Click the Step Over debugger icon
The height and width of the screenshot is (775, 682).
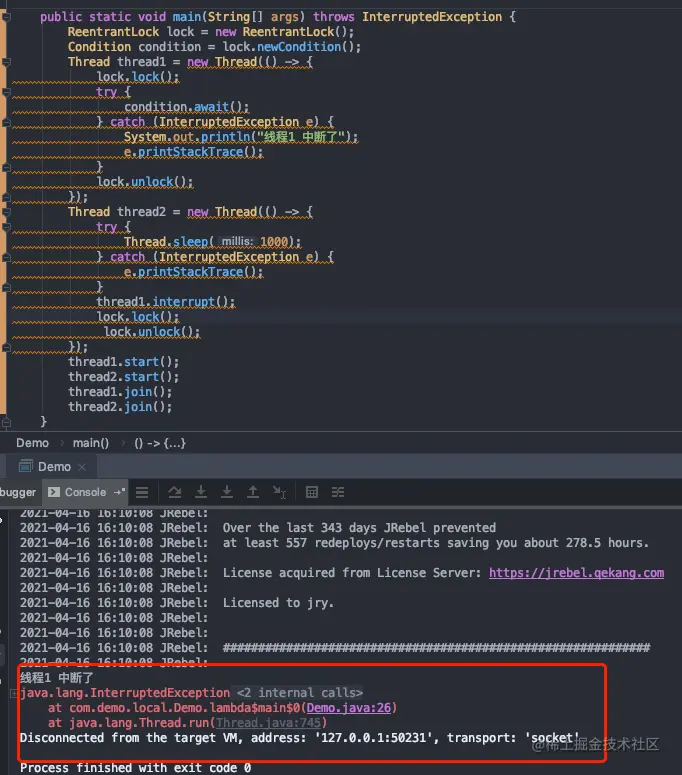[x=174, y=492]
